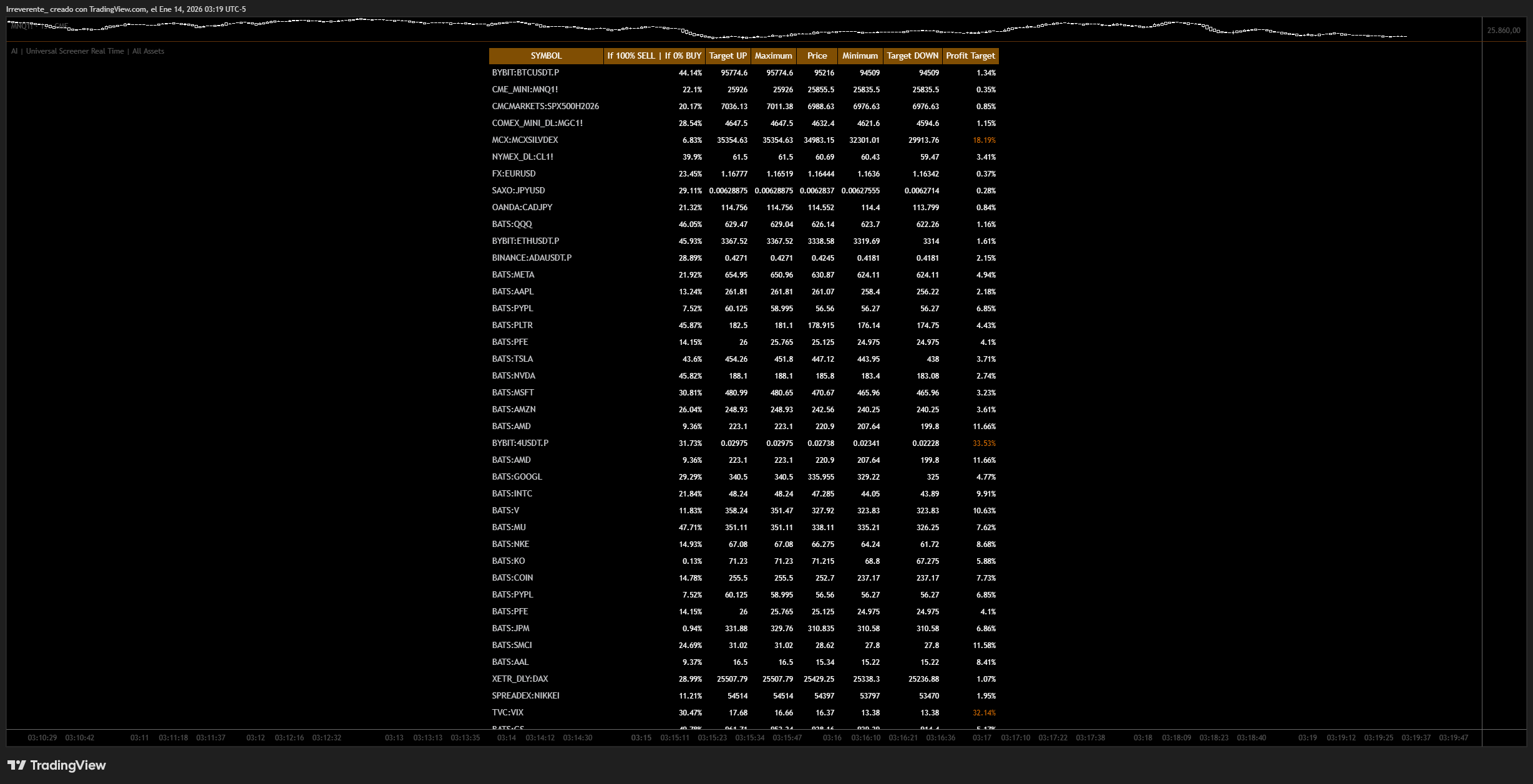Select the 03:10:29 time axis label
Image resolution: width=1533 pixels, height=784 pixels.
(42, 738)
